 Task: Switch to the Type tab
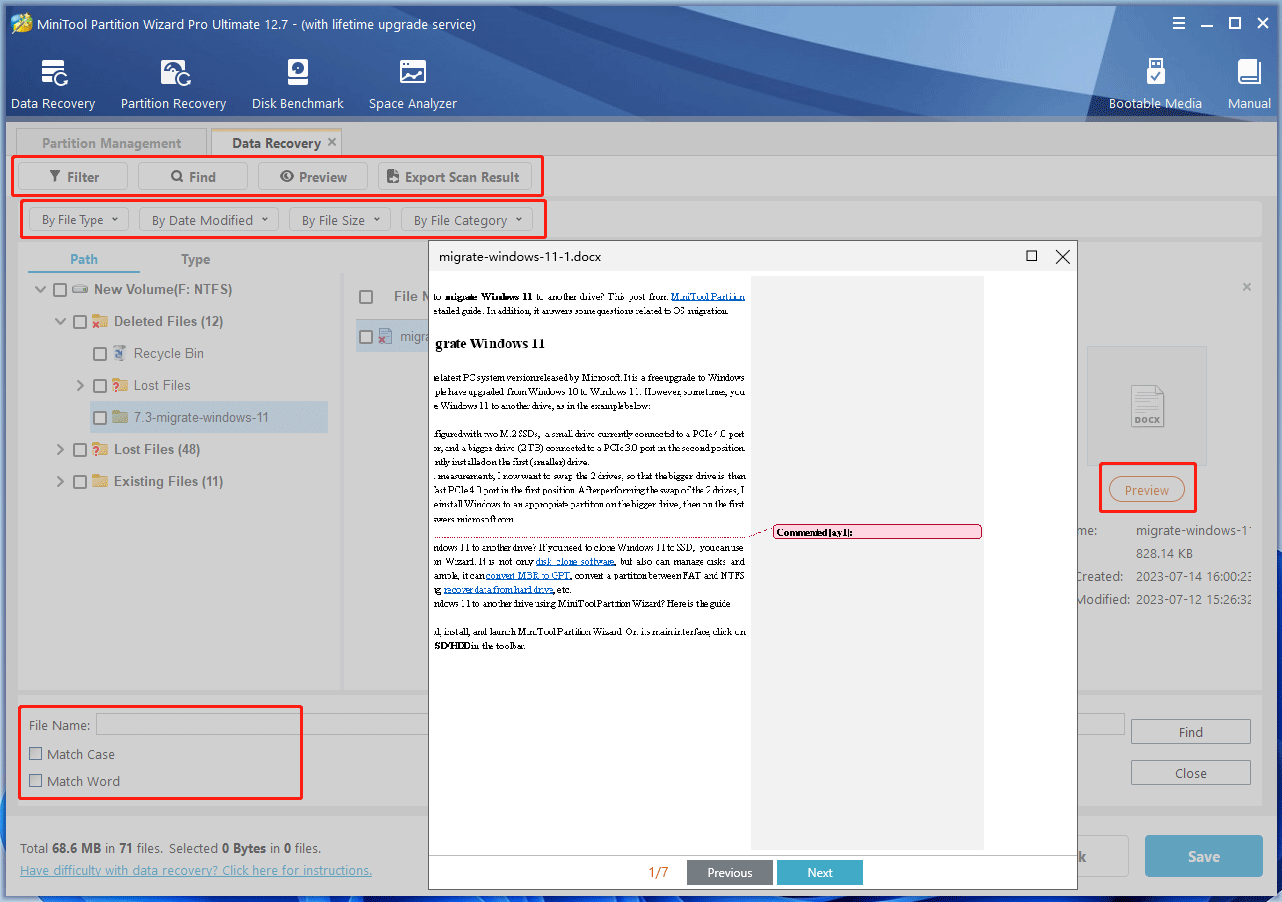pos(195,259)
